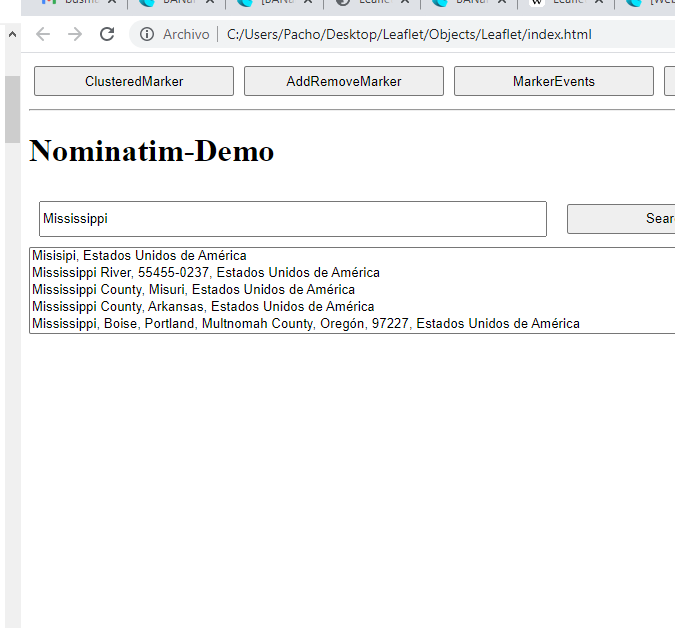Focus the Mississippi search text field
Screen dimensions: 675x628
point(293,219)
